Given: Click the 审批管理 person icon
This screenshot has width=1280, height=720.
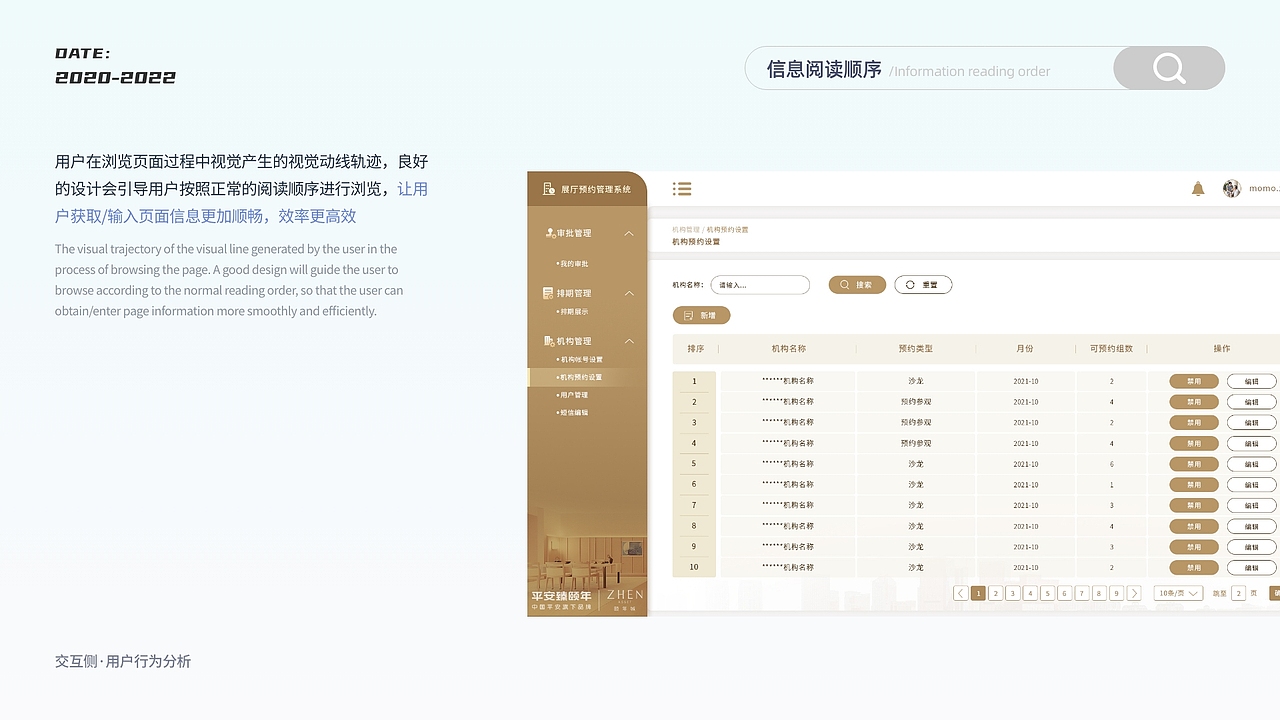Looking at the screenshot, I should [549, 233].
